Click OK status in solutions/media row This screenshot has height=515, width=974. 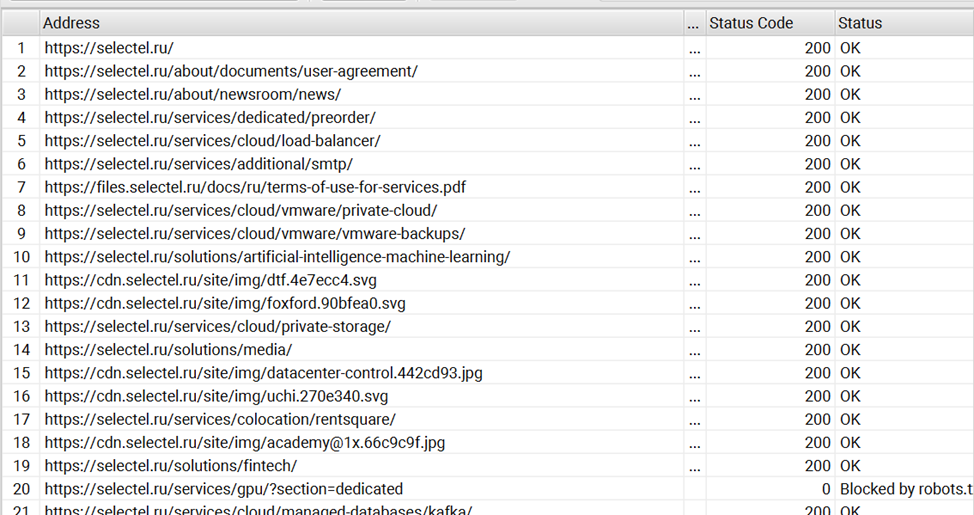coord(850,350)
